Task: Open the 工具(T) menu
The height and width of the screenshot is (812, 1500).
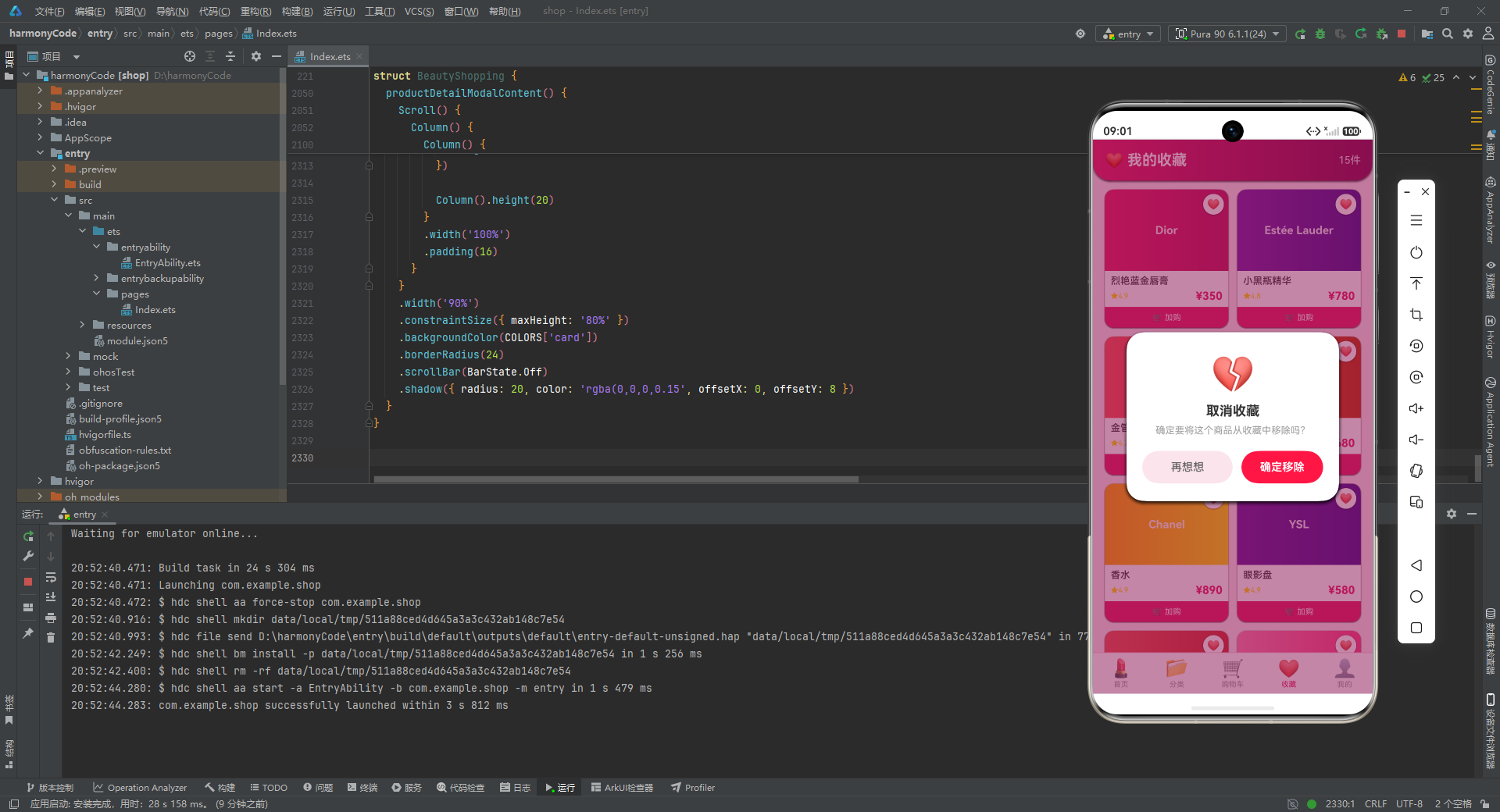Action: coord(380,11)
